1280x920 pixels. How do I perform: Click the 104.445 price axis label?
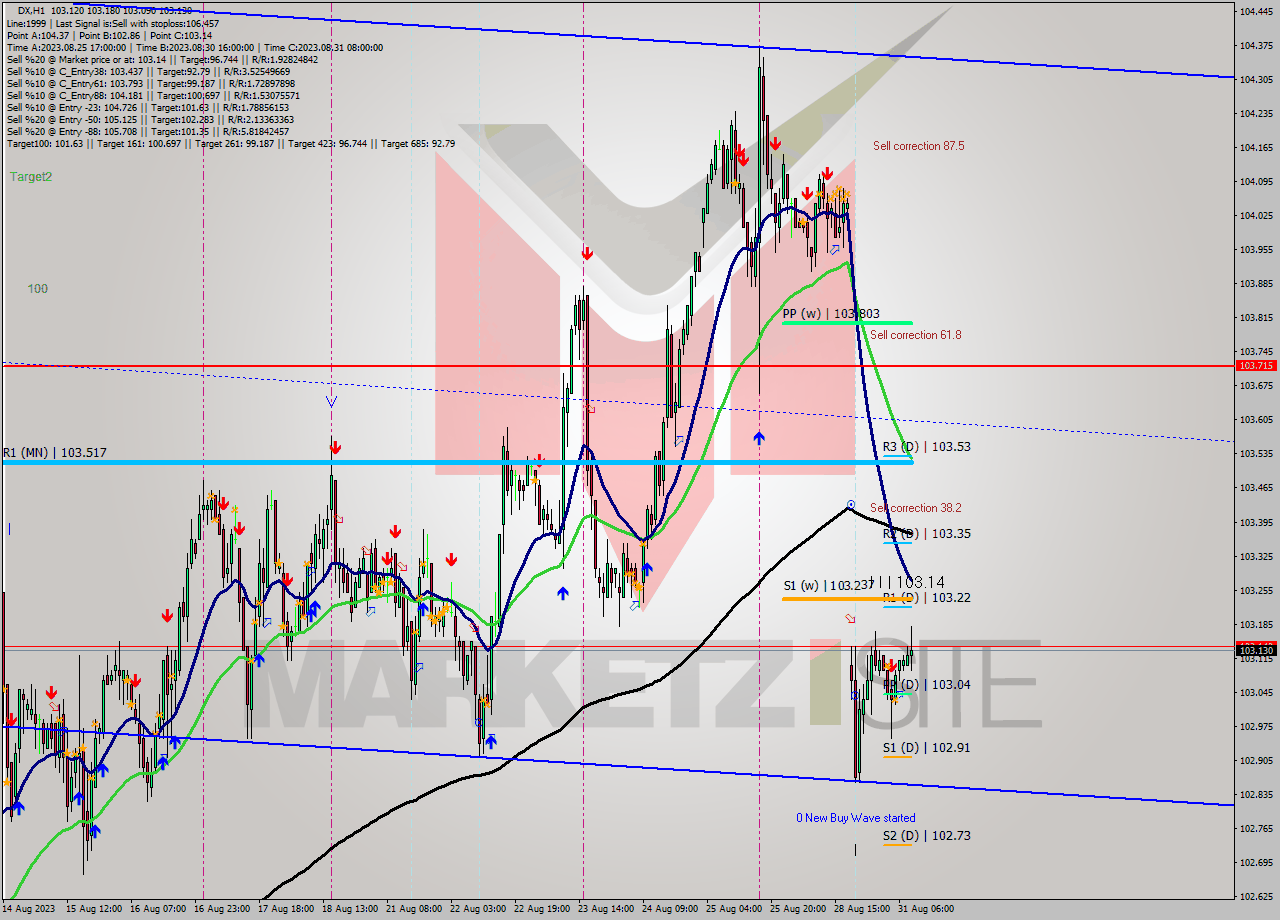pos(1256,11)
